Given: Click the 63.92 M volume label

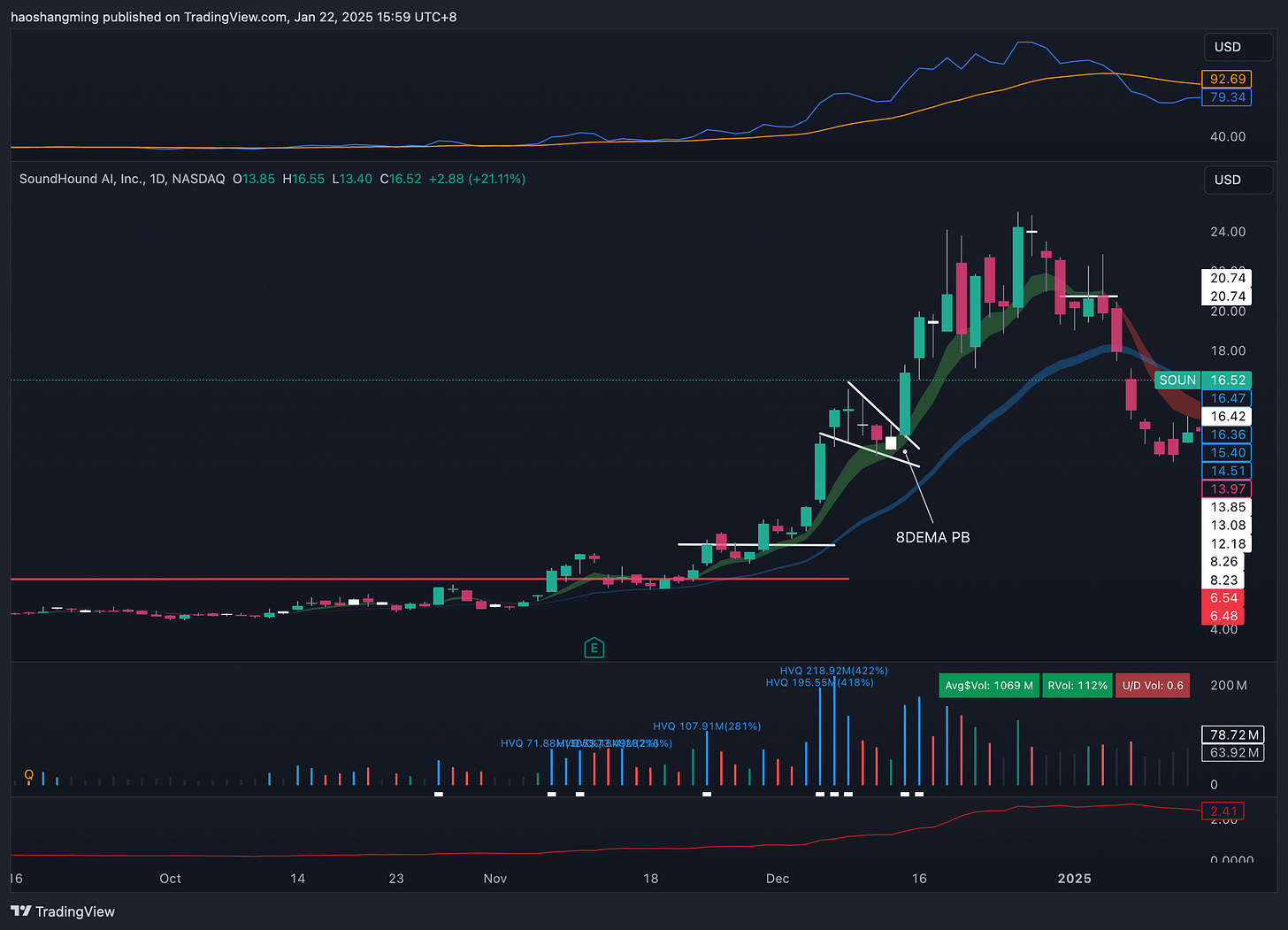Looking at the screenshot, I should [1233, 752].
